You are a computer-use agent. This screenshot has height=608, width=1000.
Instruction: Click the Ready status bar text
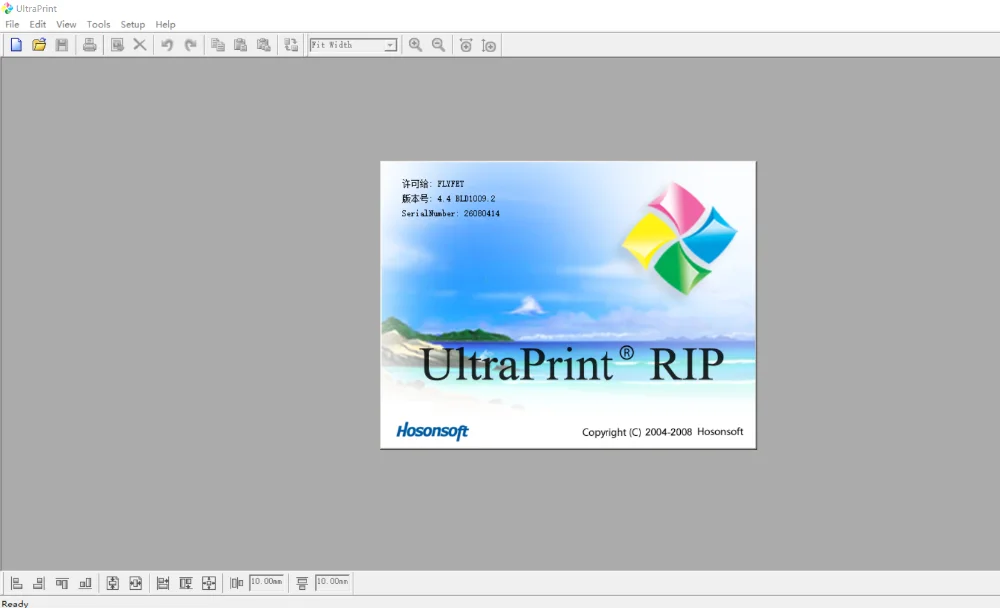pos(15,604)
